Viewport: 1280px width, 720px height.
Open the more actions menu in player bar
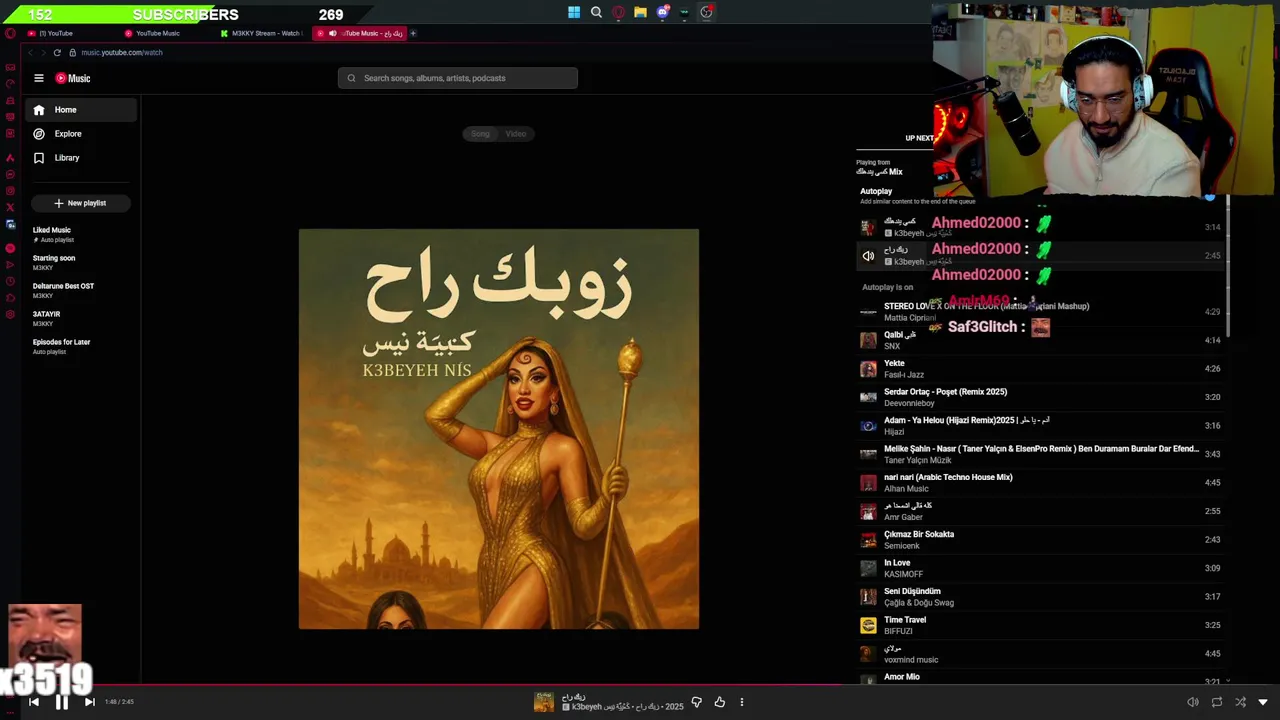tap(742, 702)
